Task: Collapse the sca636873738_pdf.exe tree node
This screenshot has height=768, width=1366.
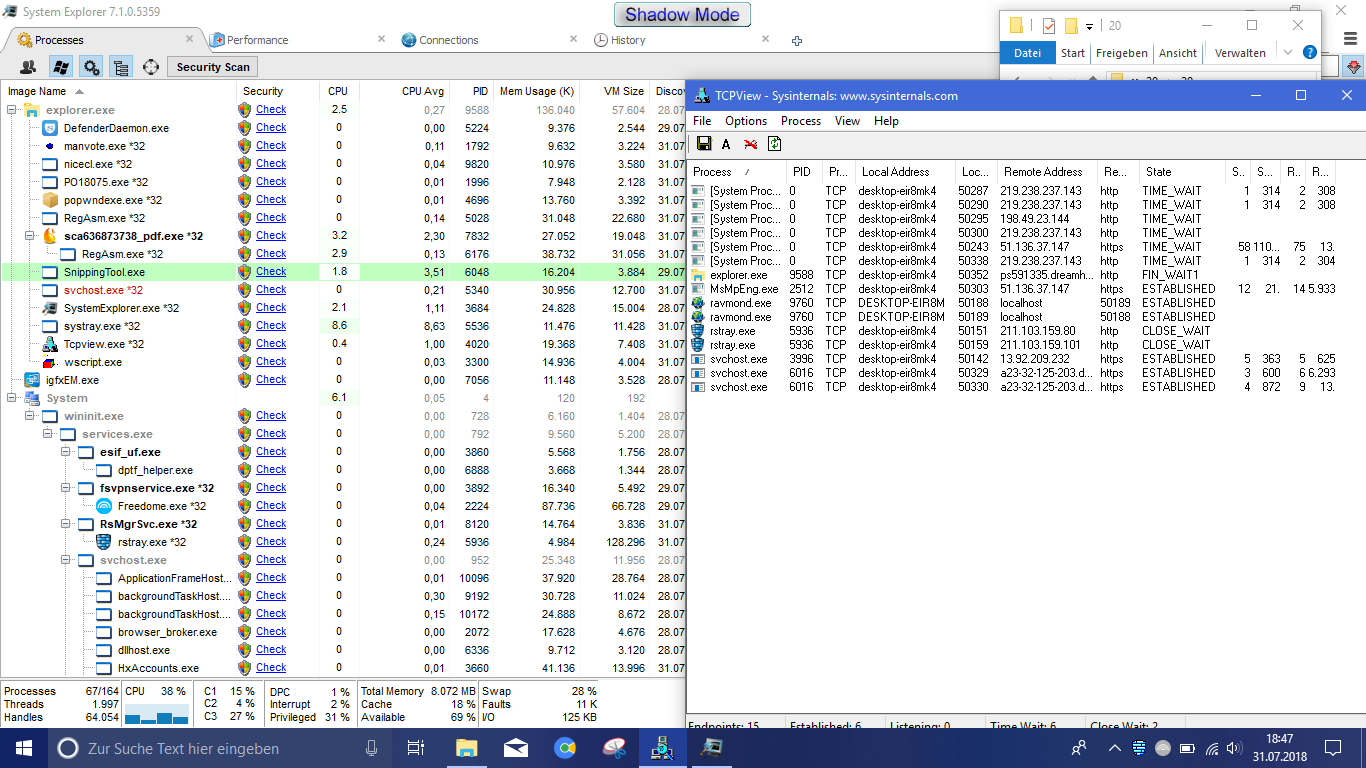Action: point(30,236)
